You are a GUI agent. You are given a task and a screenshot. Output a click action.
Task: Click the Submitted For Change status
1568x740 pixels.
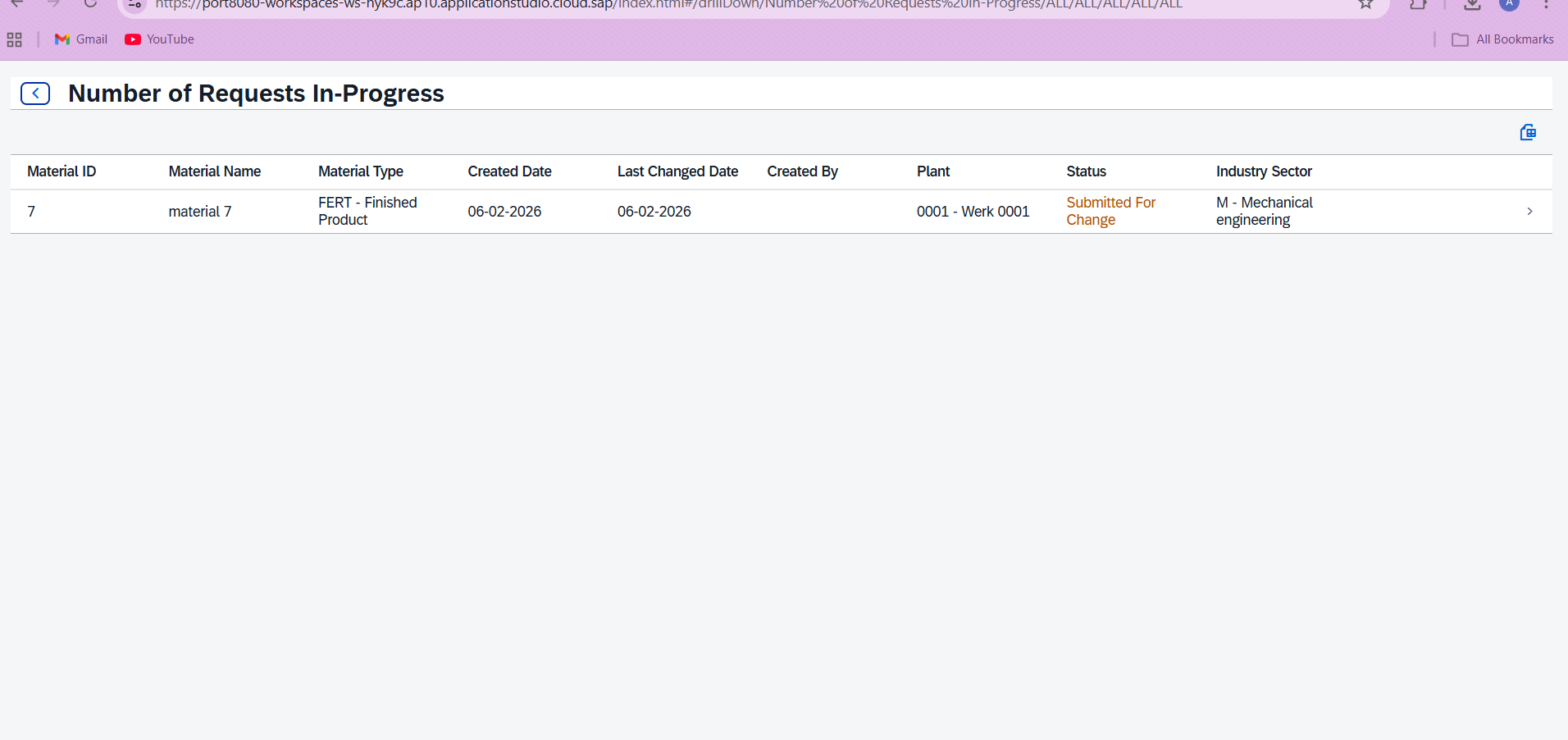tap(1110, 211)
